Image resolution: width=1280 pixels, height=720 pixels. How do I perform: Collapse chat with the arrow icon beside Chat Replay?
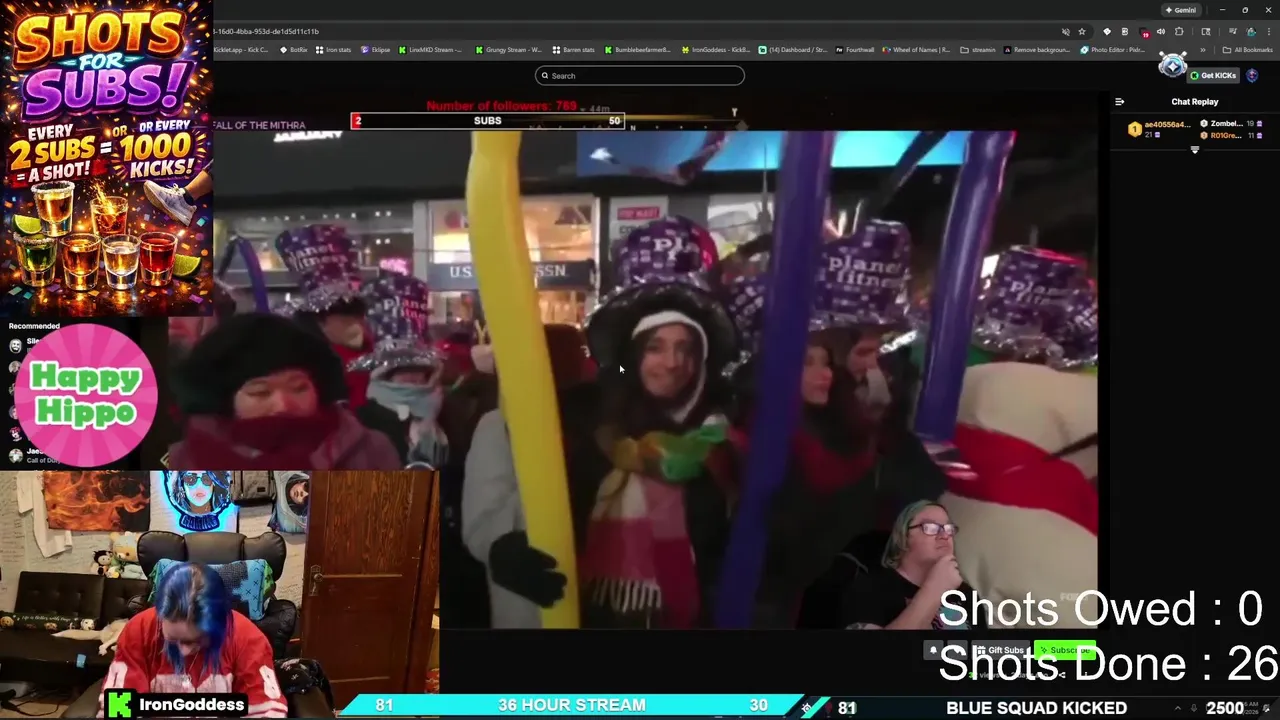1119,102
